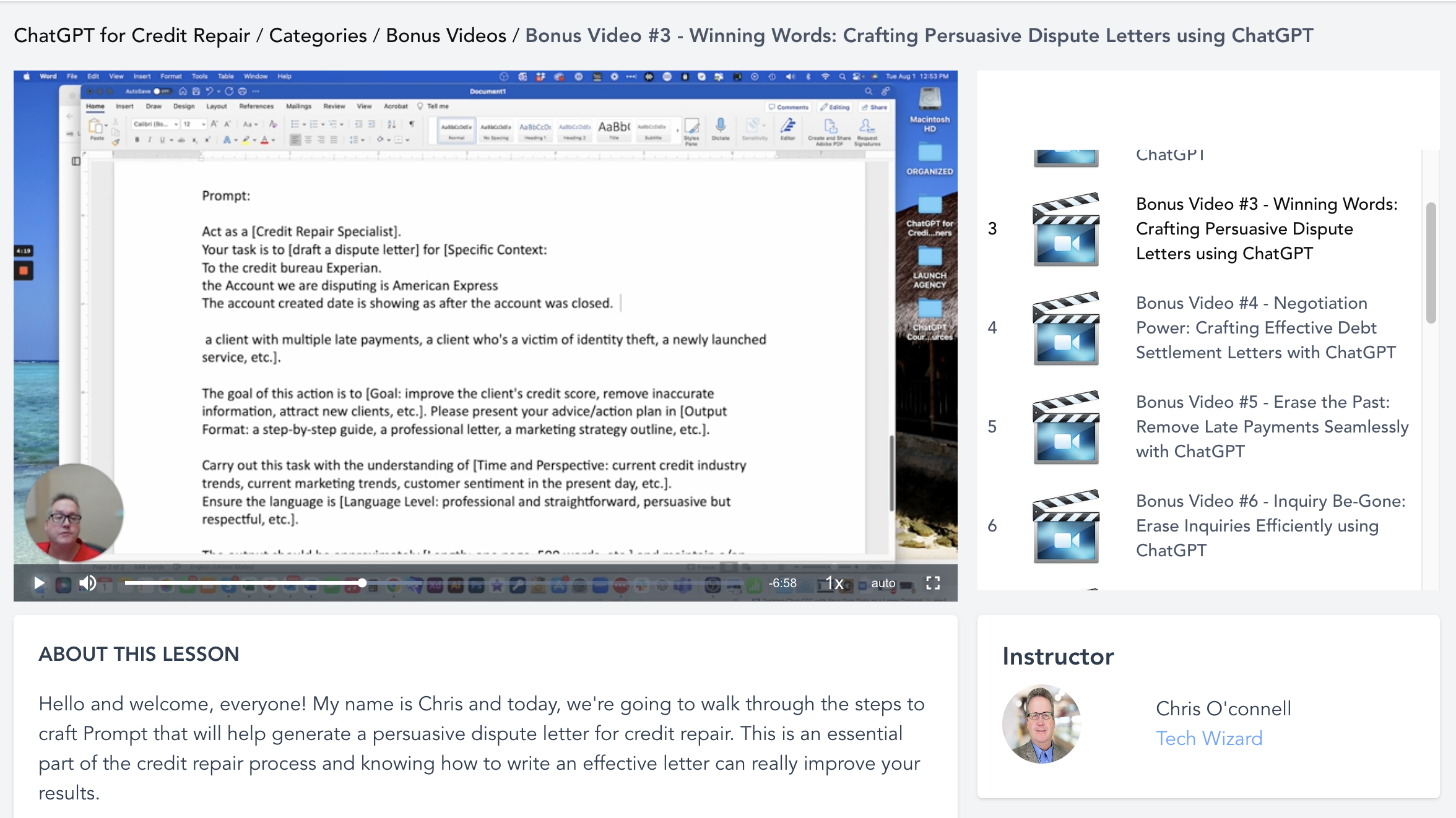The height and width of the screenshot is (818, 1456).
Task: Select the Title style in styles gallery
Action: pyautogui.click(x=613, y=131)
